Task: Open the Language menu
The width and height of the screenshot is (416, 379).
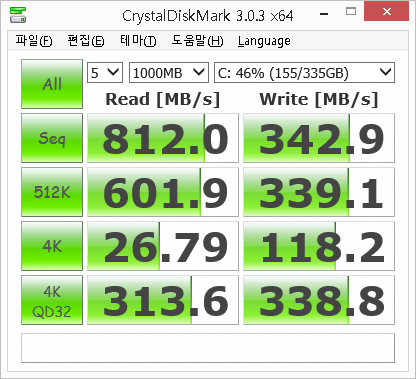Action: pyautogui.click(x=264, y=41)
